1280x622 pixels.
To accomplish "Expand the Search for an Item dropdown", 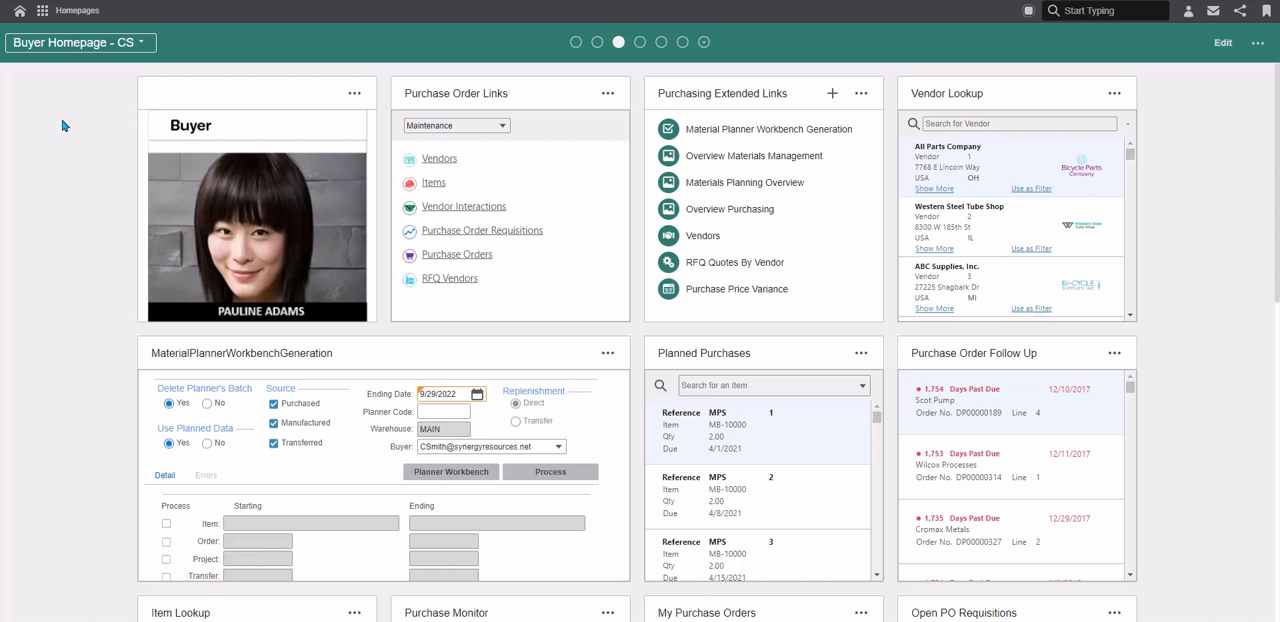I will 862,385.
